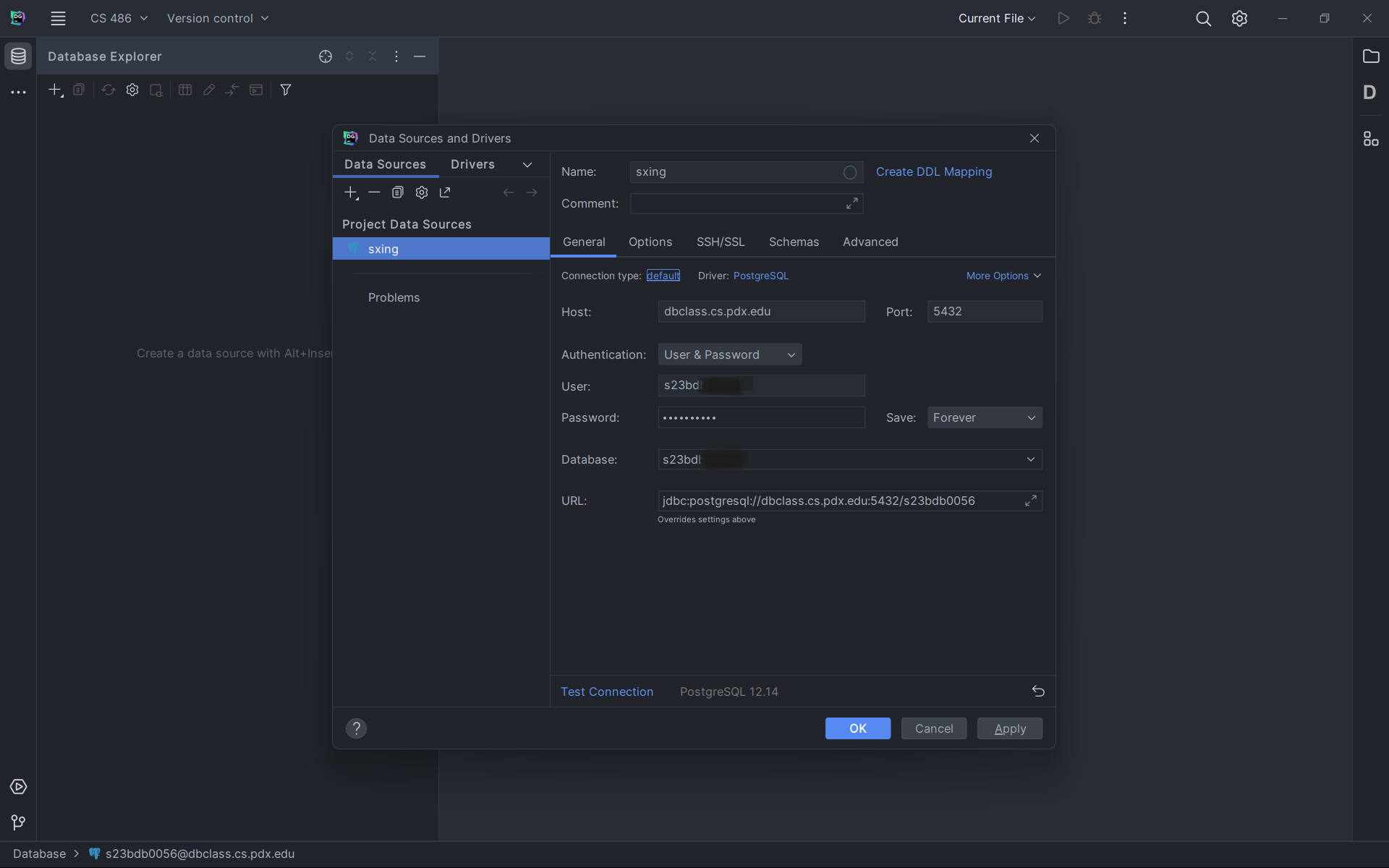Open the Schemas tab
Image resolution: width=1389 pixels, height=868 pixels.
(794, 242)
